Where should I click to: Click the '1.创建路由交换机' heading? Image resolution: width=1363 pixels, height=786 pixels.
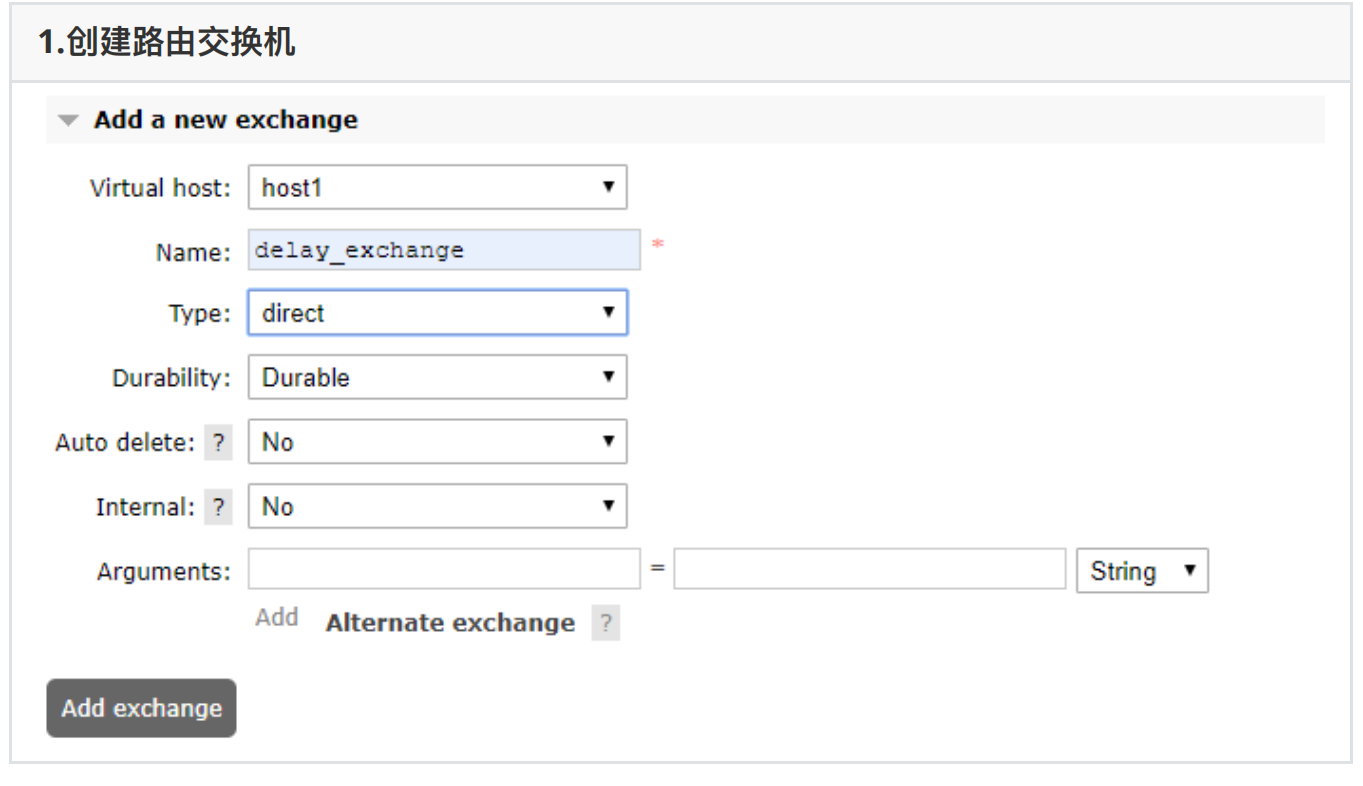coord(167,43)
